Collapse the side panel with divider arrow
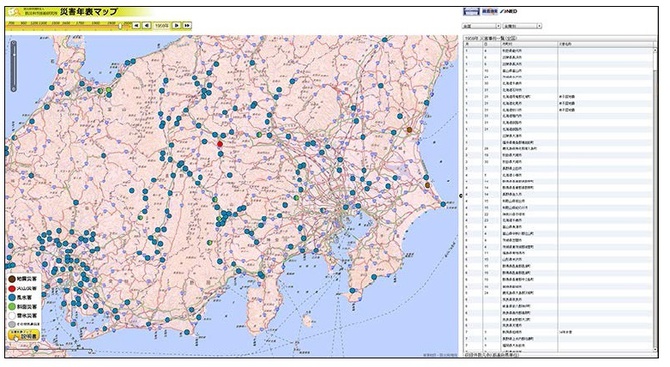This screenshot has width=670, height=367. pyautogui.click(x=461, y=196)
